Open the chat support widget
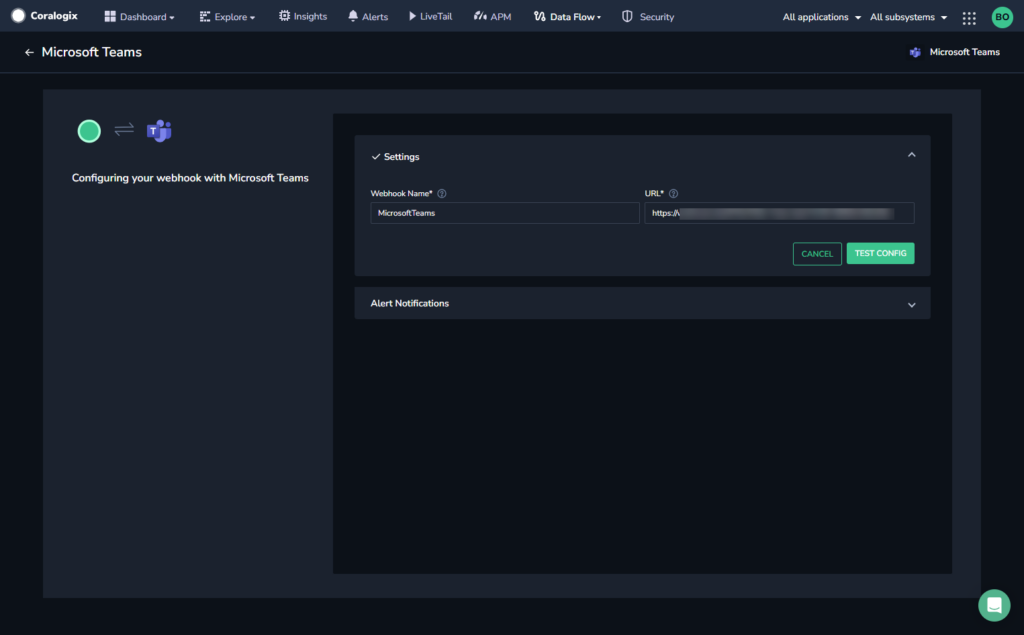The image size is (1024, 635). tap(994, 605)
